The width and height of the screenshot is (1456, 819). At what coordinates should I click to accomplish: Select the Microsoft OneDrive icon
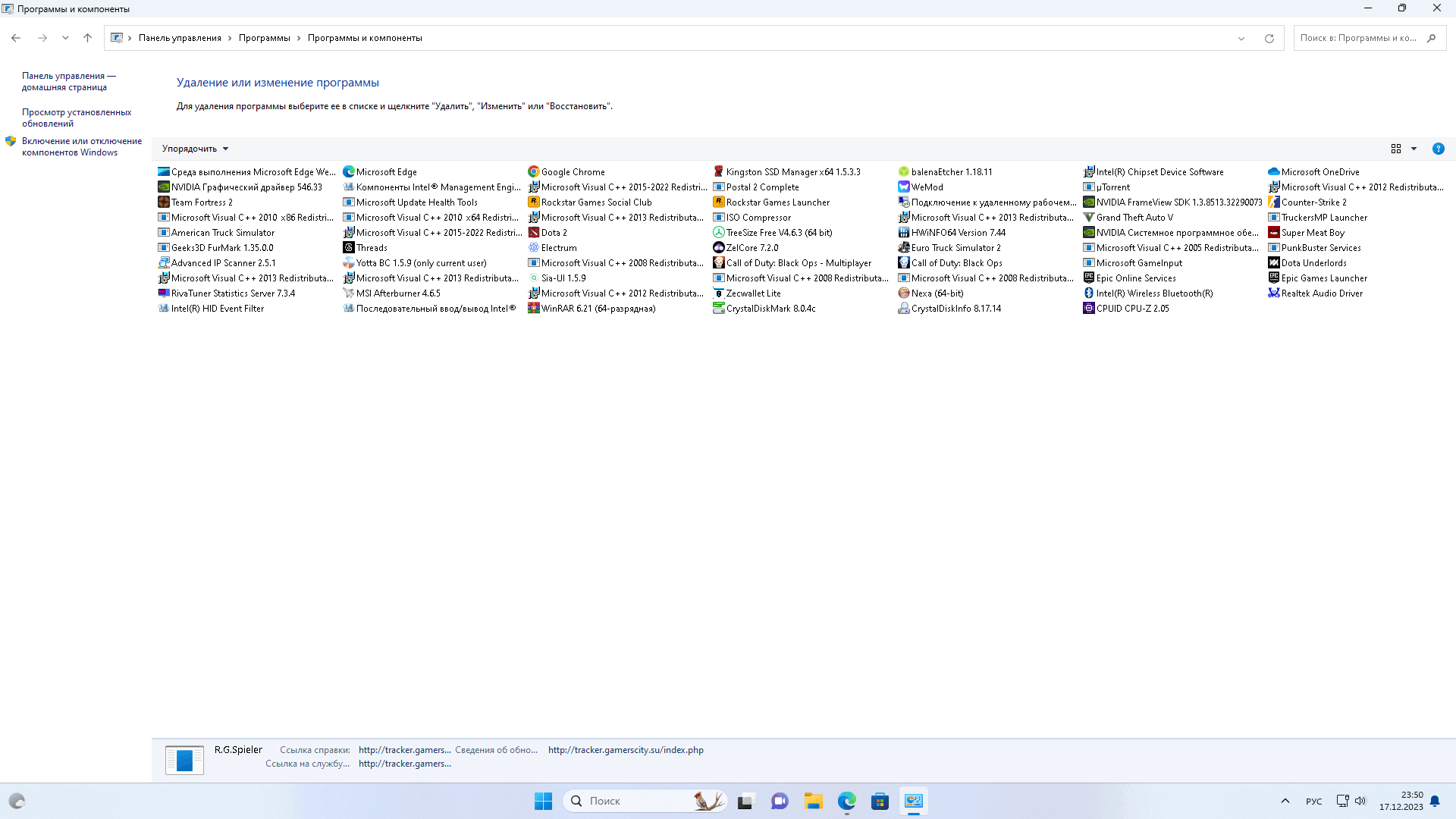pyautogui.click(x=1274, y=172)
